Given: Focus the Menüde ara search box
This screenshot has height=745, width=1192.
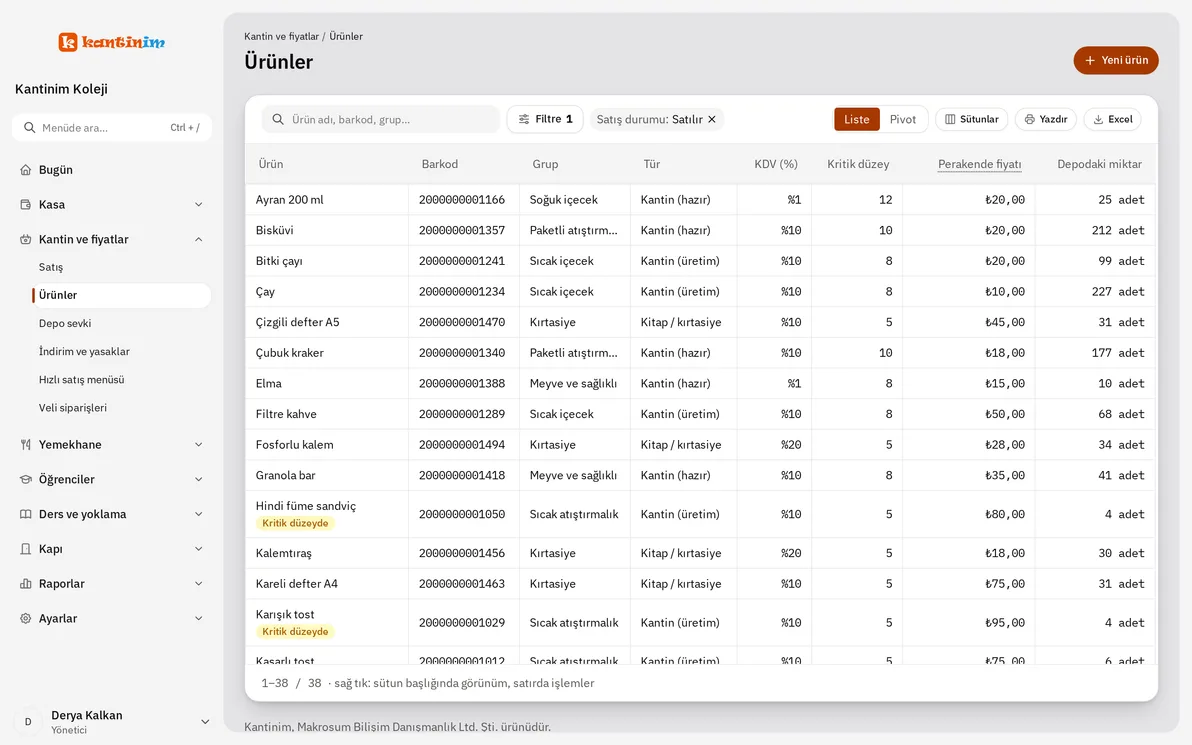Looking at the screenshot, I should point(112,128).
